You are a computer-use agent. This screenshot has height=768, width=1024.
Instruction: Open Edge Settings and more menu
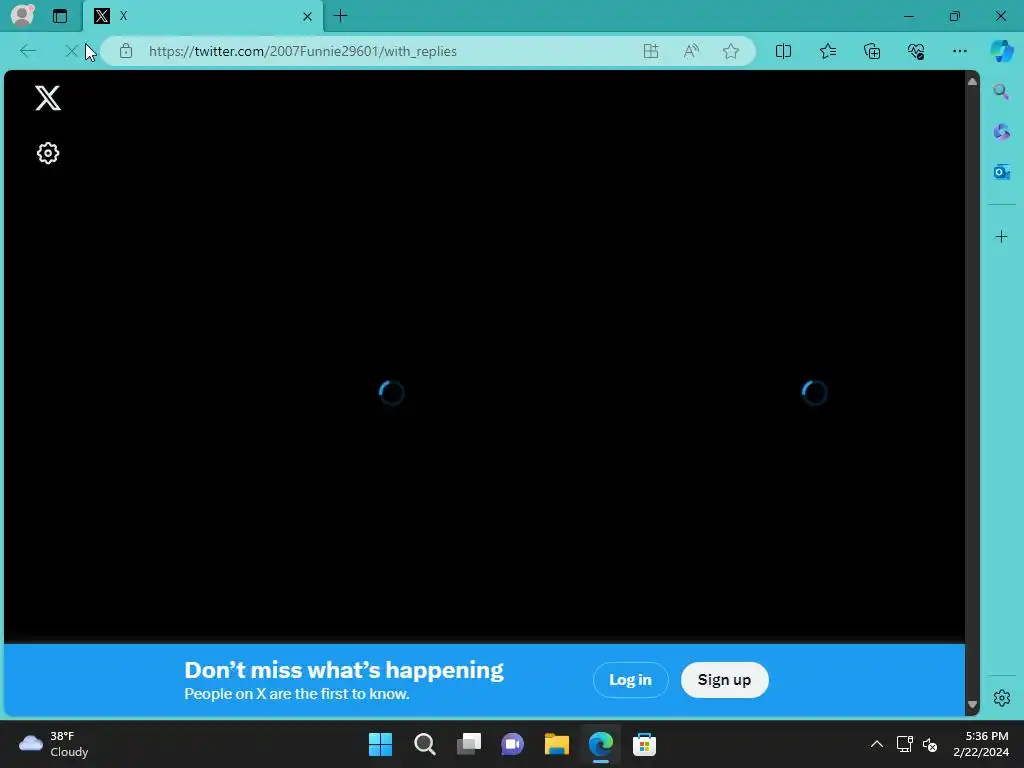959,51
